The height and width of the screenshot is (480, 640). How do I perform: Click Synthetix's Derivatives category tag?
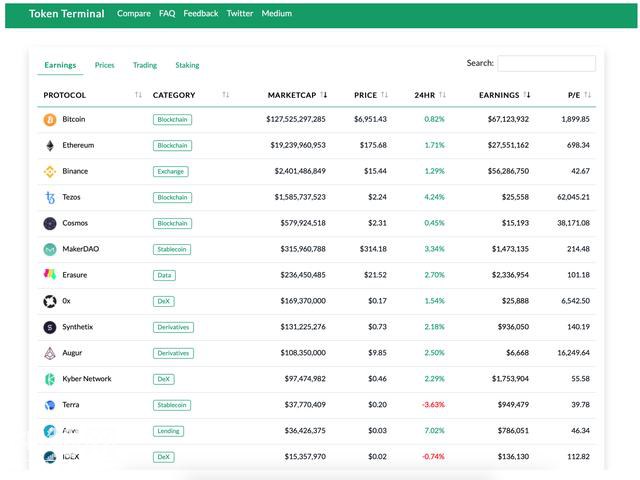(x=173, y=327)
